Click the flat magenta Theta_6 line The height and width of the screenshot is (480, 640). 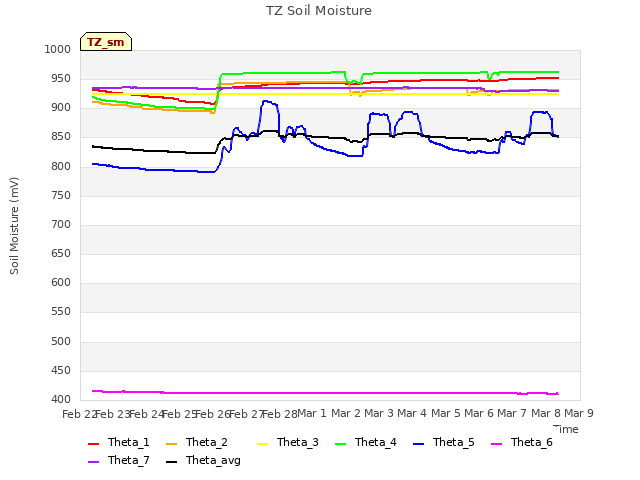[327, 393]
